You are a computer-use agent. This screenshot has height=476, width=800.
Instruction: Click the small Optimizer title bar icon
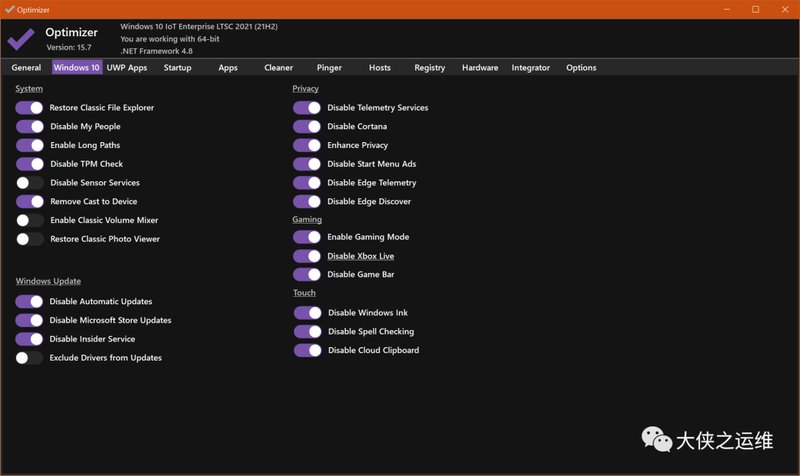tap(9, 8)
